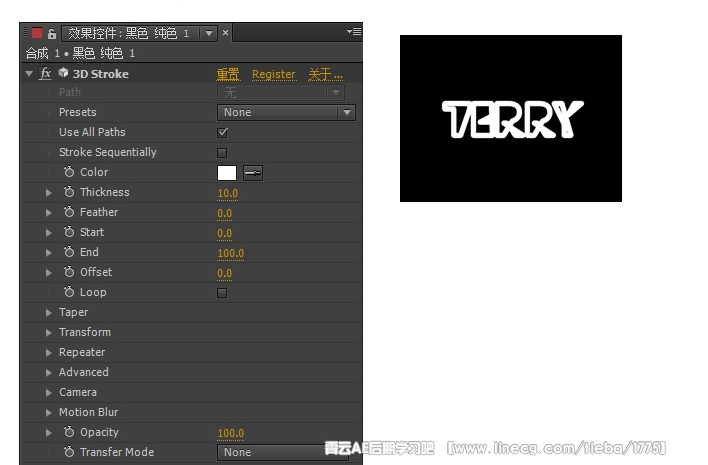The width and height of the screenshot is (708, 465).
Task: Click the End value 100.0
Action: (231, 253)
